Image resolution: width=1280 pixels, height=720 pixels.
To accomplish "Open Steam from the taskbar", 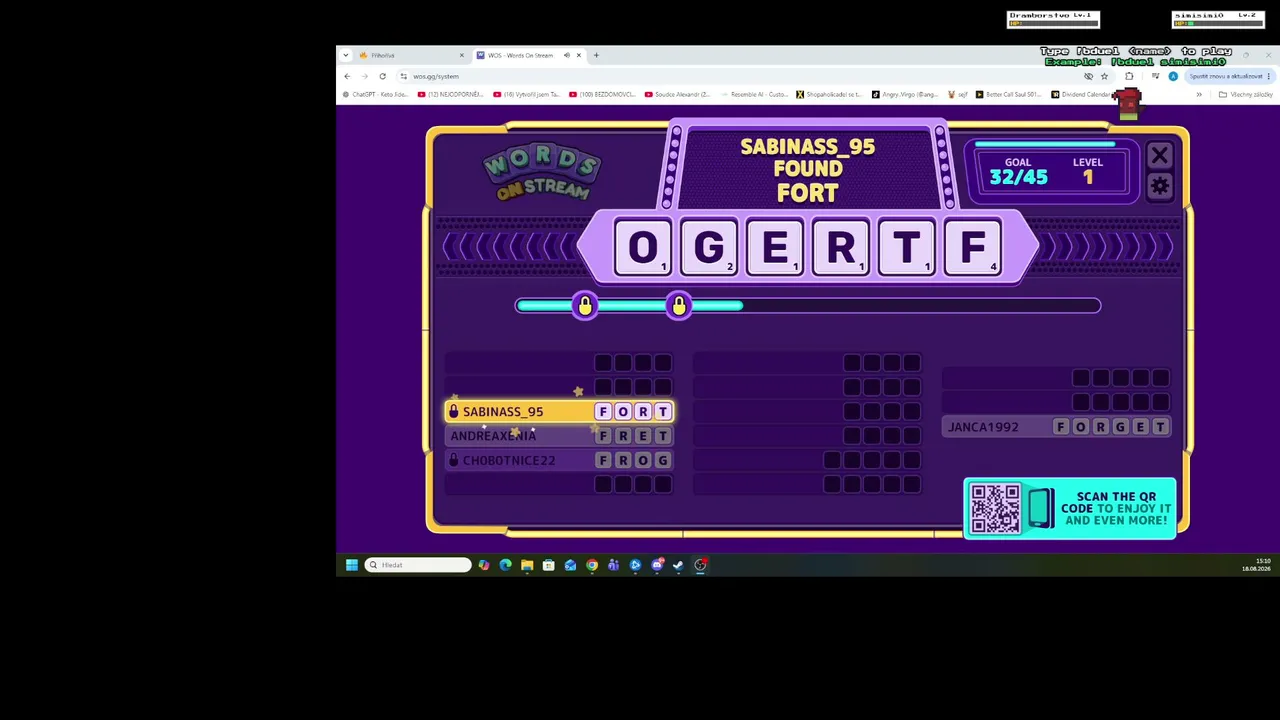I will tap(678, 565).
